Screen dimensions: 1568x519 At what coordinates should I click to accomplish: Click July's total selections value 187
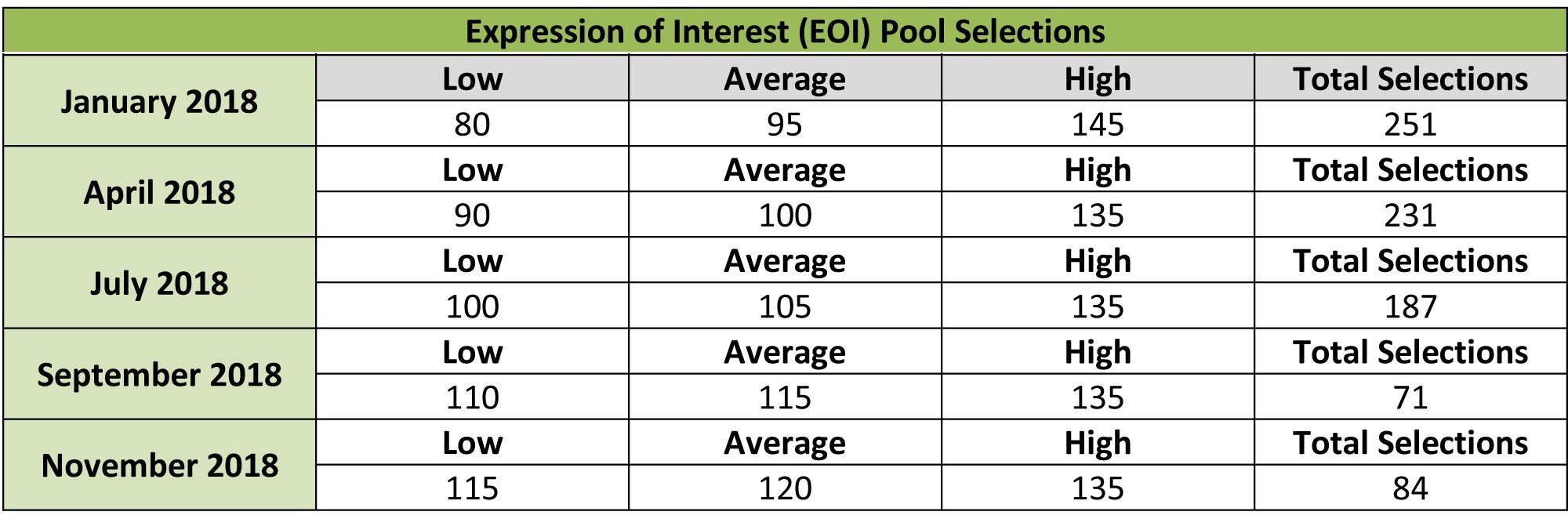(1410, 306)
